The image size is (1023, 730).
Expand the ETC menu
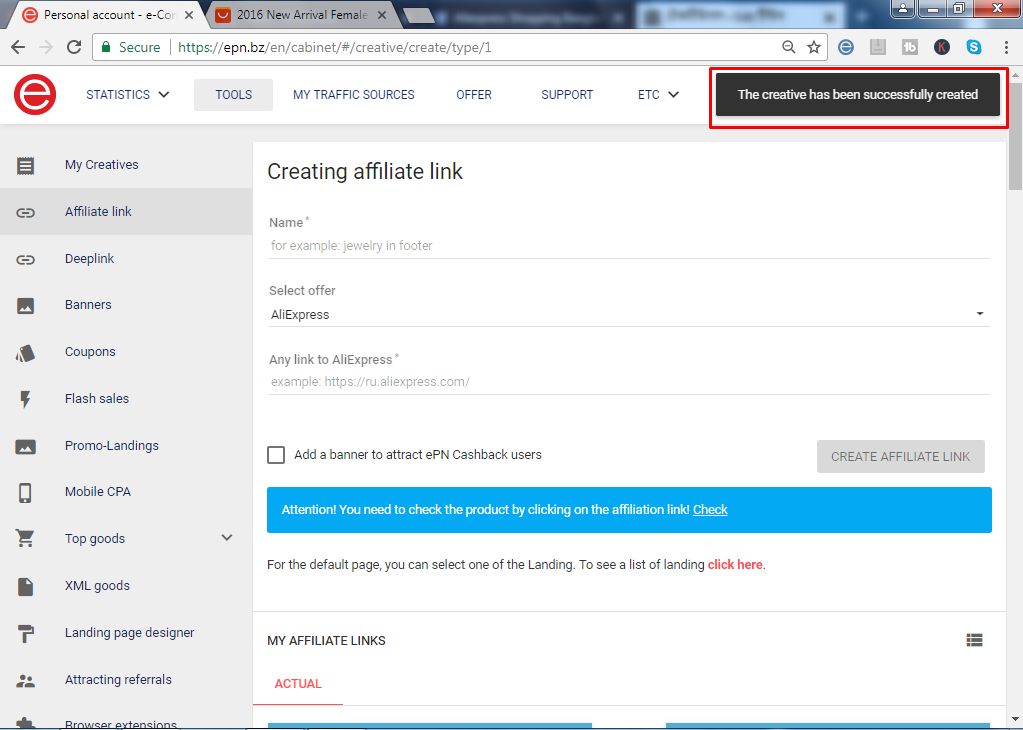(x=658, y=95)
